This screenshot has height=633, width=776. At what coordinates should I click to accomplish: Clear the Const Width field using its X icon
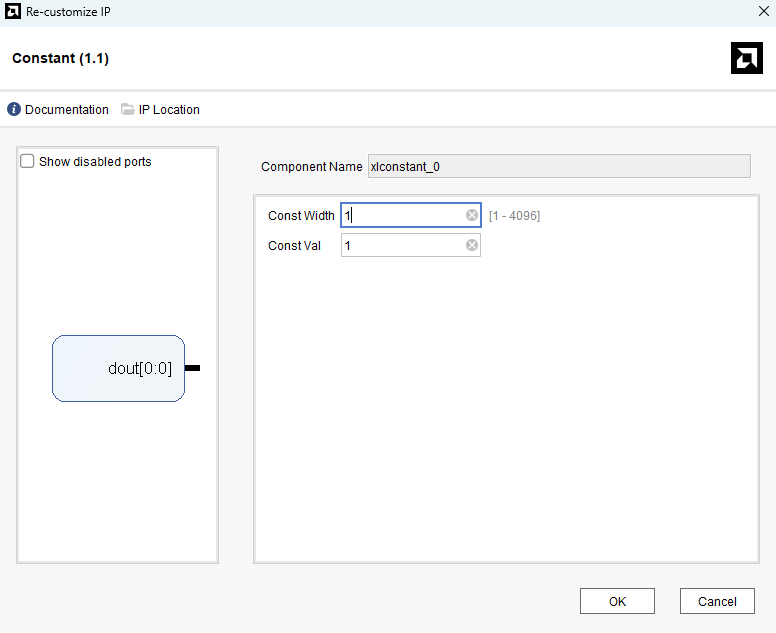(472, 215)
